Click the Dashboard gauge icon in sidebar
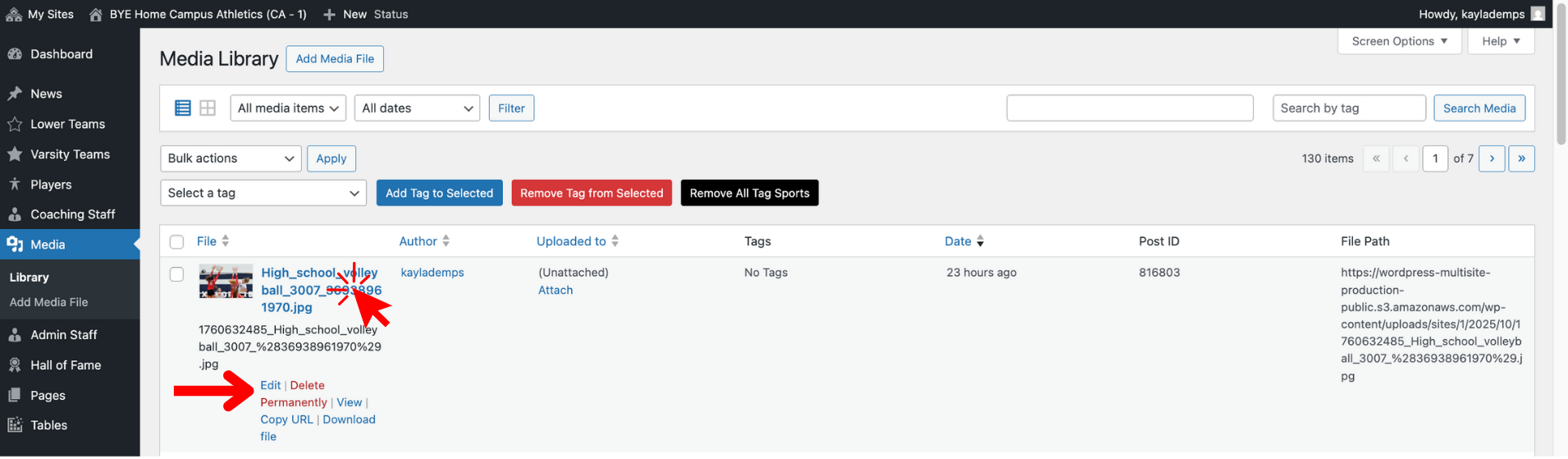 tap(15, 54)
